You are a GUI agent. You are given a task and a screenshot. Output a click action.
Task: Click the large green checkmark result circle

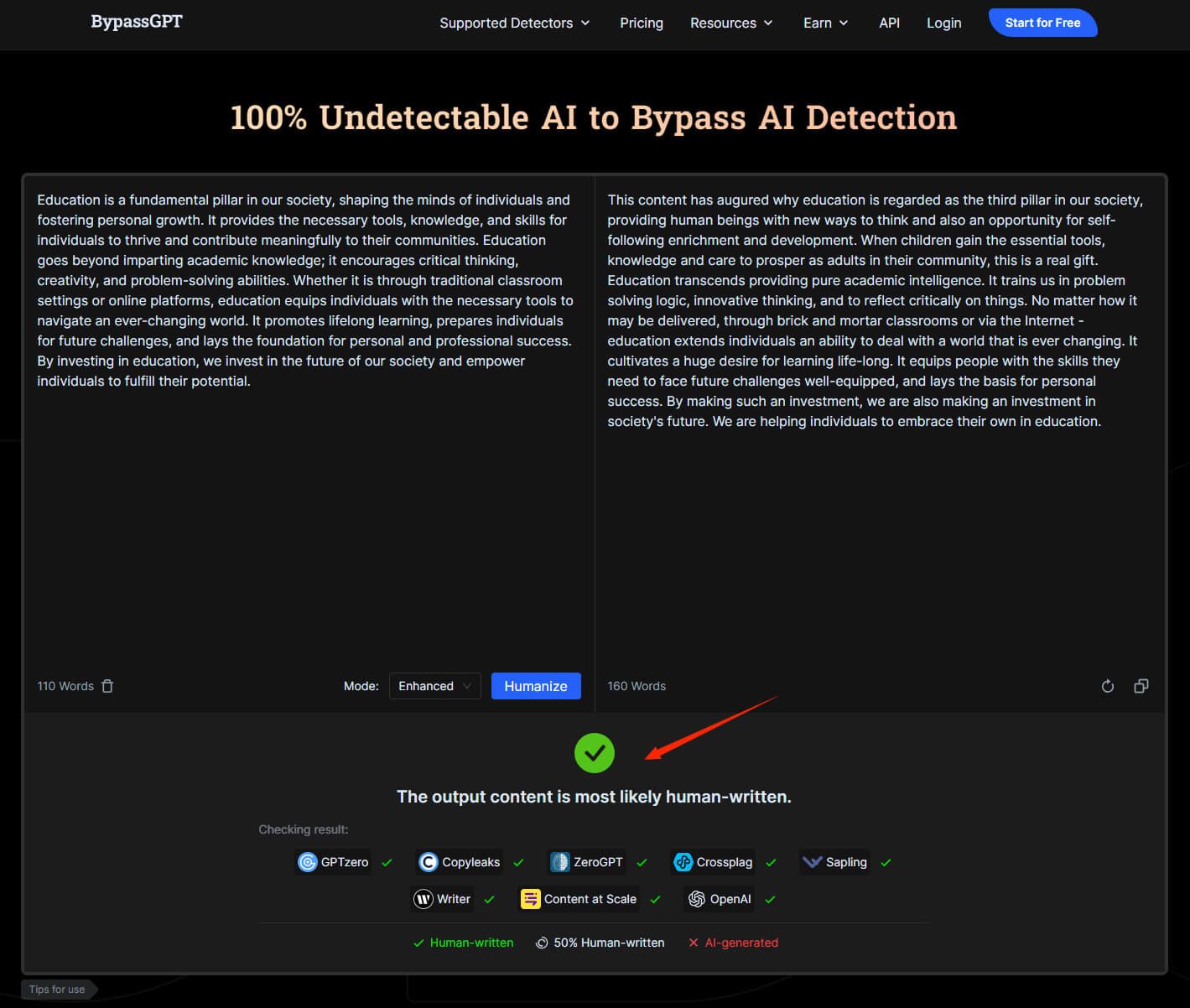(595, 753)
